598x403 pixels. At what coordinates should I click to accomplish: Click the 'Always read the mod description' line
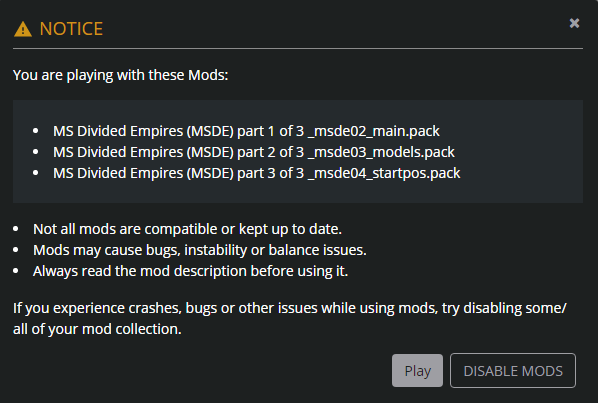tap(190, 271)
